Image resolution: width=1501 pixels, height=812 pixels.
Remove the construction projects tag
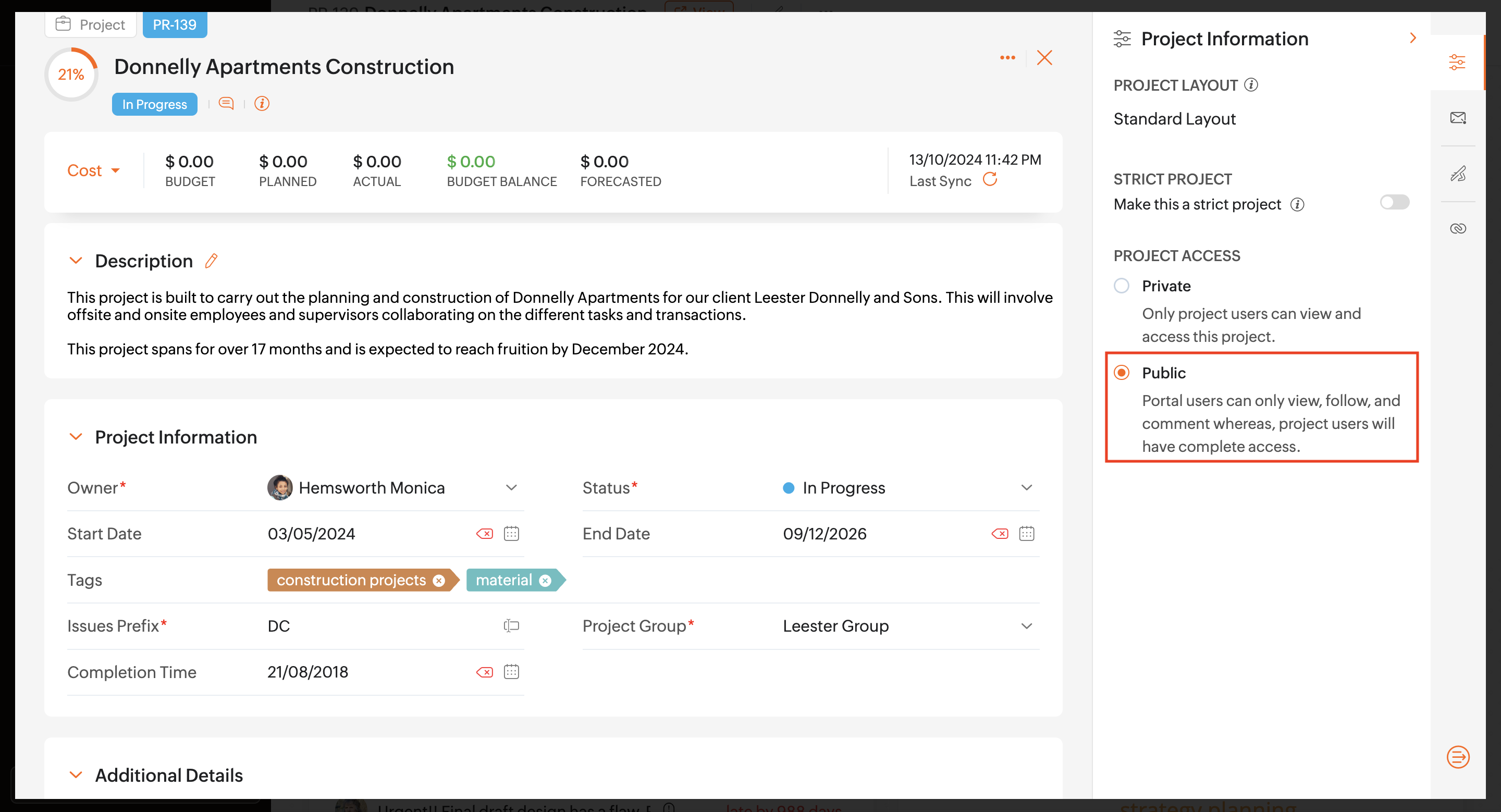tap(439, 580)
